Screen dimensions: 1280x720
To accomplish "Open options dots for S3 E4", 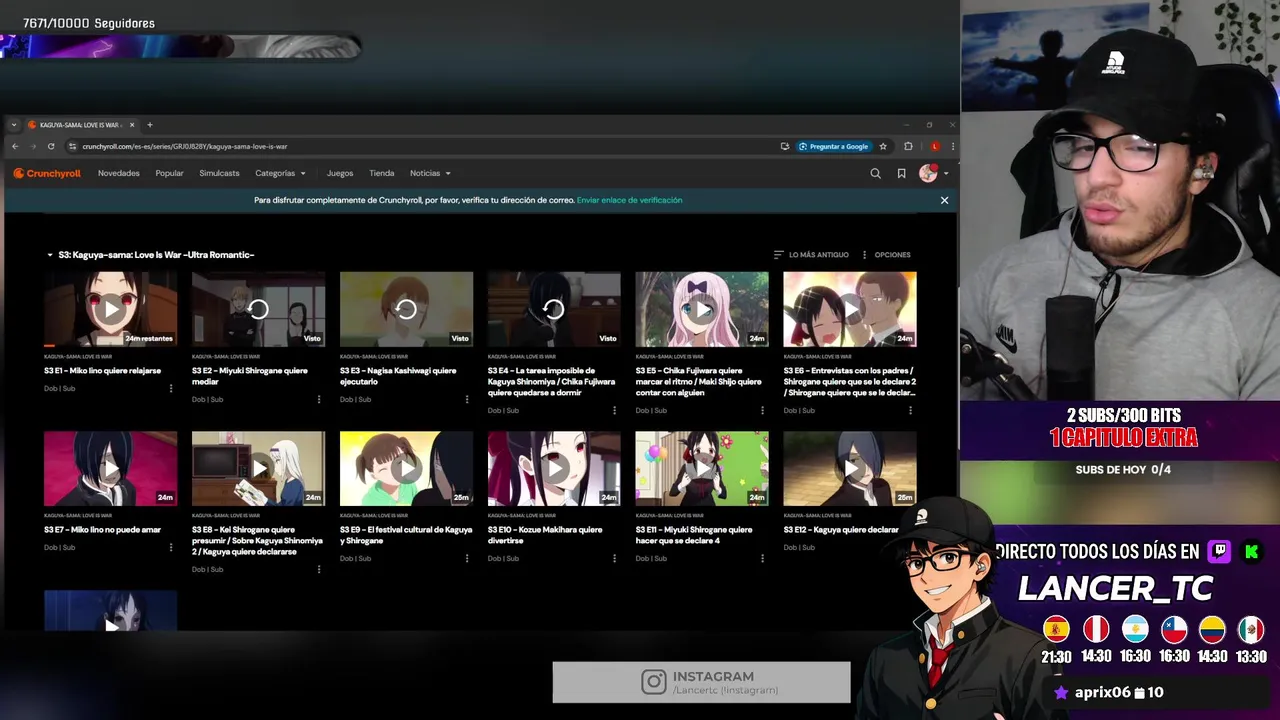I will coord(615,410).
